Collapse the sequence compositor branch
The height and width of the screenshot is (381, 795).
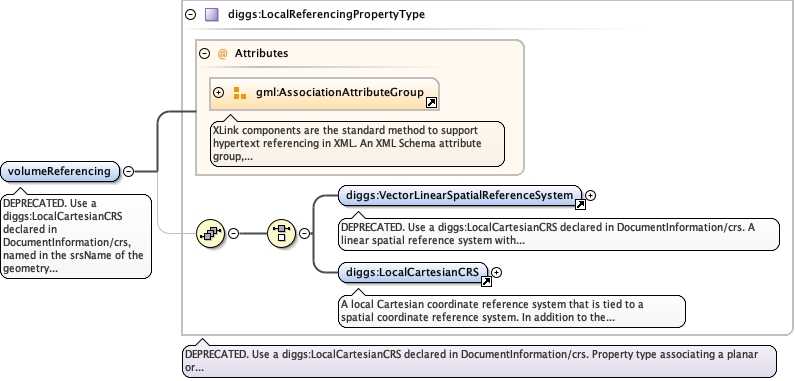pos(233,233)
